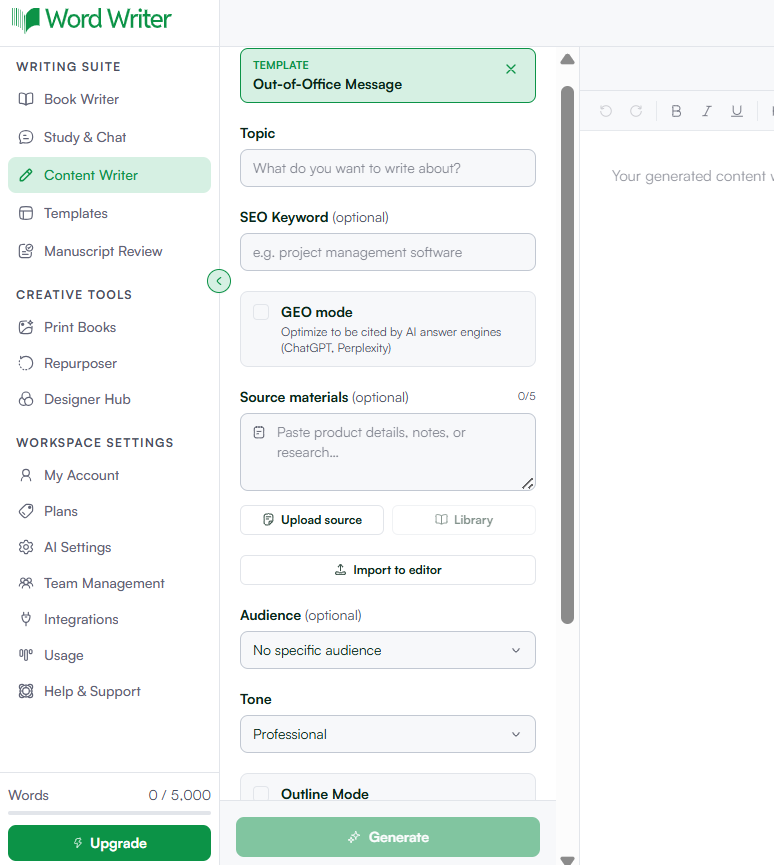Image resolution: width=774 pixels, height=865 pixels.
Task: Open Print Books tool
Action: [x=109, y=328]
